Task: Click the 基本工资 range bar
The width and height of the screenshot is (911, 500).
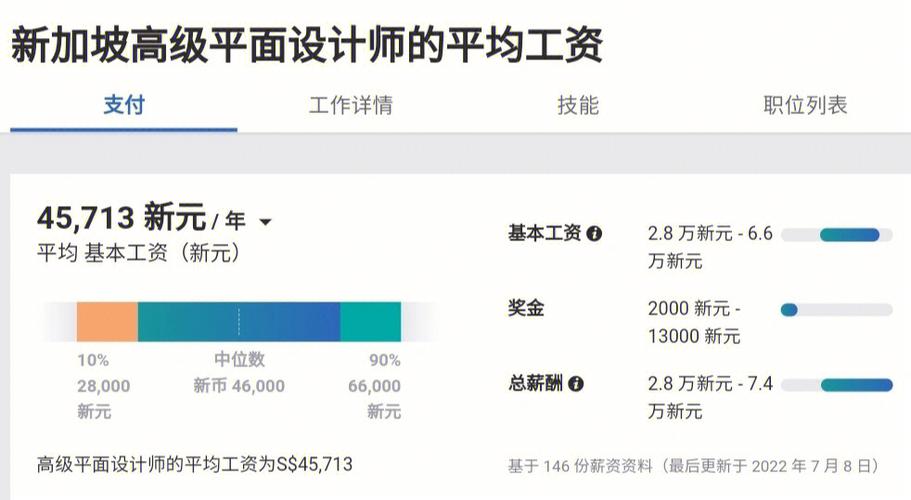Action: point(837,235)
